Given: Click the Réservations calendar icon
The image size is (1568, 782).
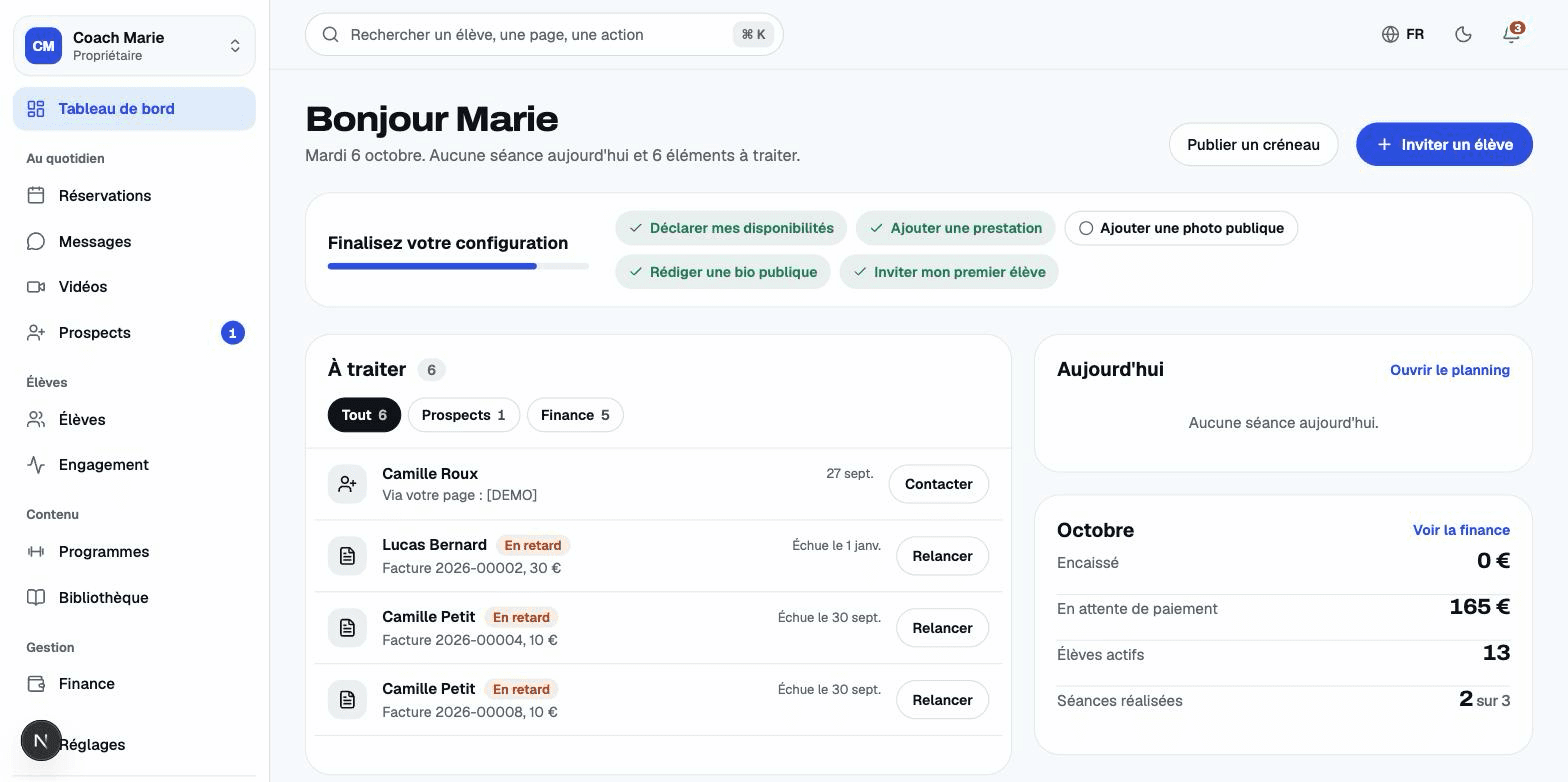Looking at the screenshot, I should pos(36,196).
